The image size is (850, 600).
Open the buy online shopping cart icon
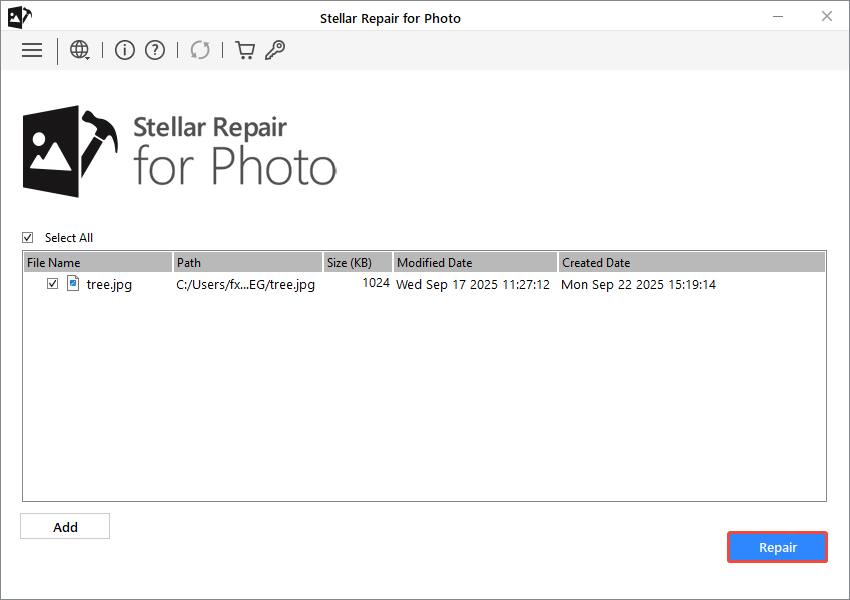point(244,50)
